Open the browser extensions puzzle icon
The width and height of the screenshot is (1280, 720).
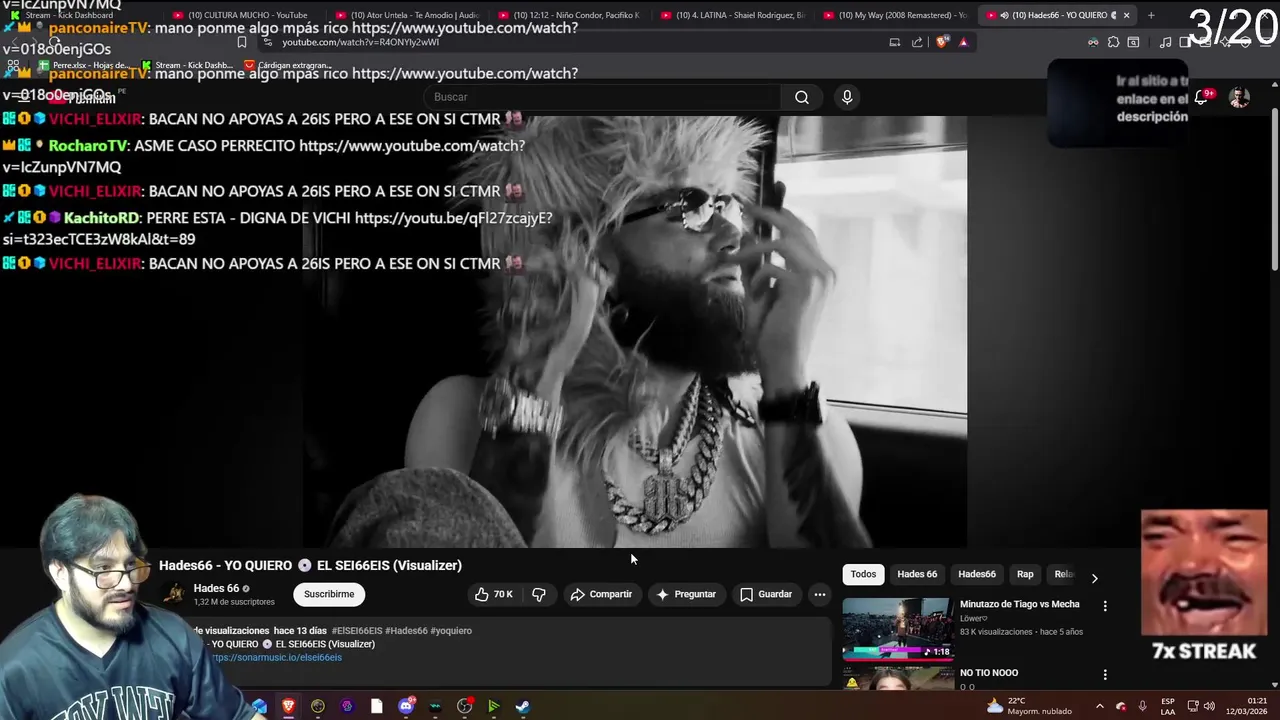point(1113,42)
